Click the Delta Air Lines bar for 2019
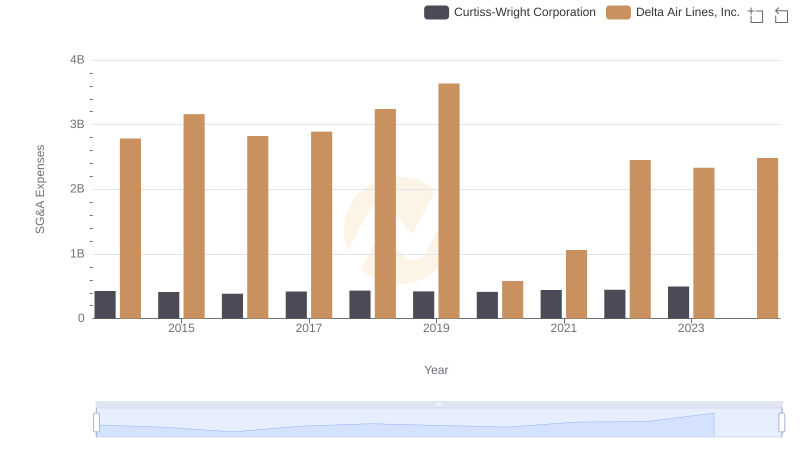The image size is (800, 461). click(x=449, y=201)
